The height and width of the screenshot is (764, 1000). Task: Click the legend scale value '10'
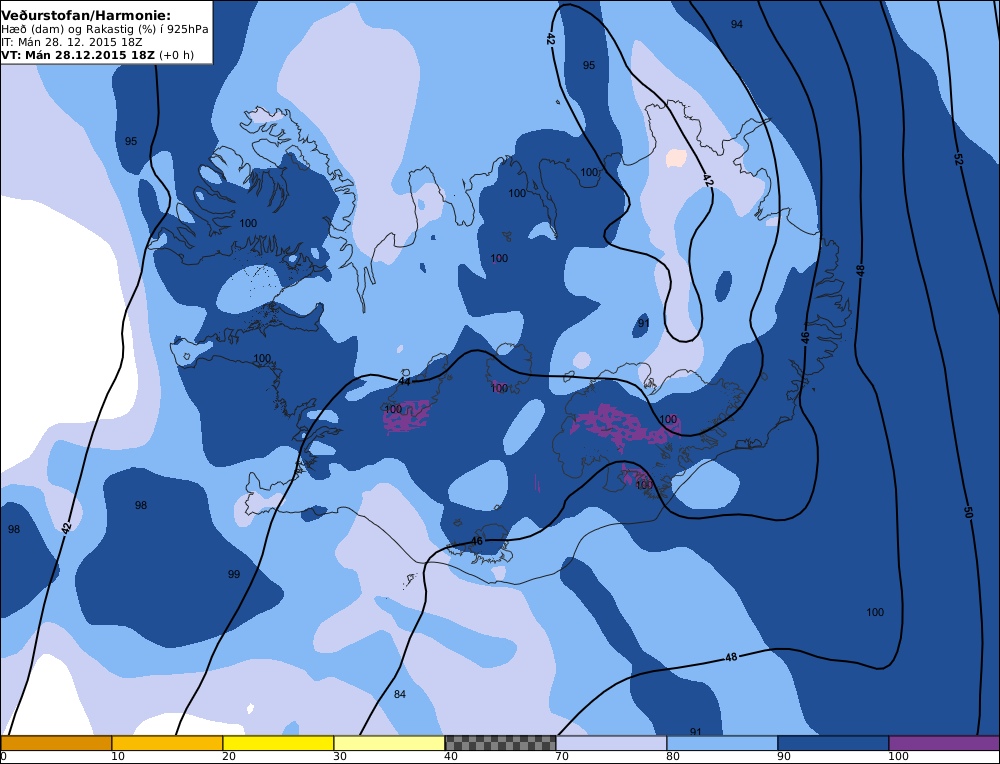coord(117,756)
